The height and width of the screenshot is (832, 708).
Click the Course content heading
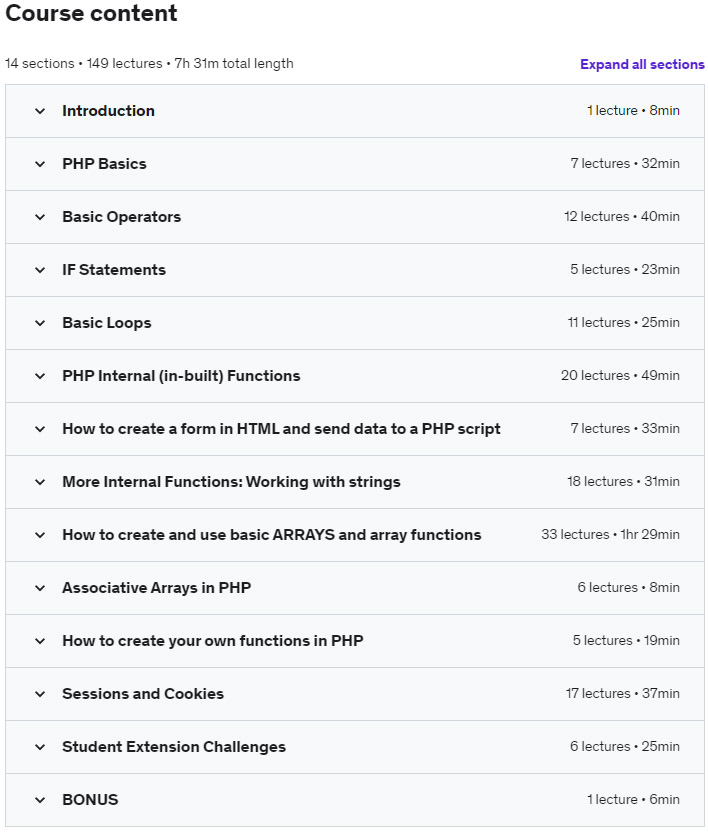tap(92, 14)
